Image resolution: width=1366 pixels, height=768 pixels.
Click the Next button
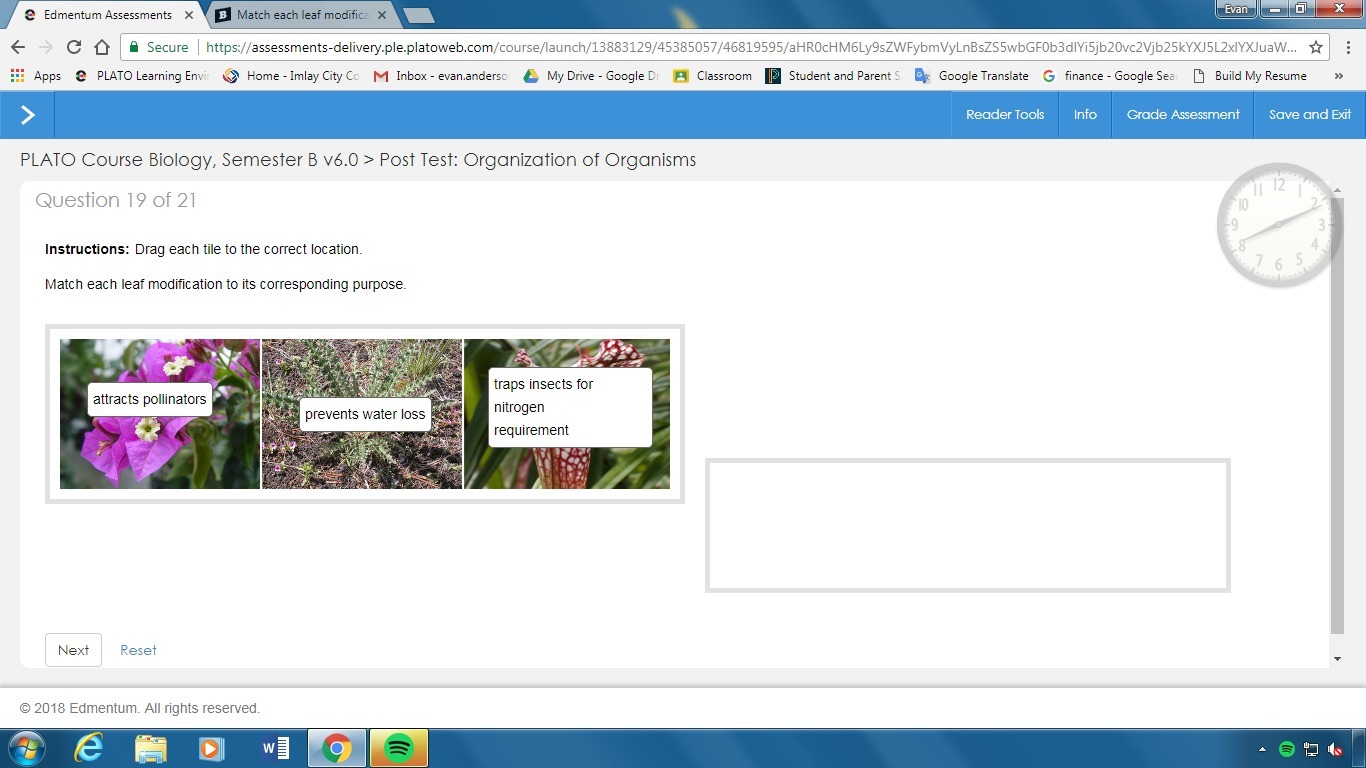[73, 650]
